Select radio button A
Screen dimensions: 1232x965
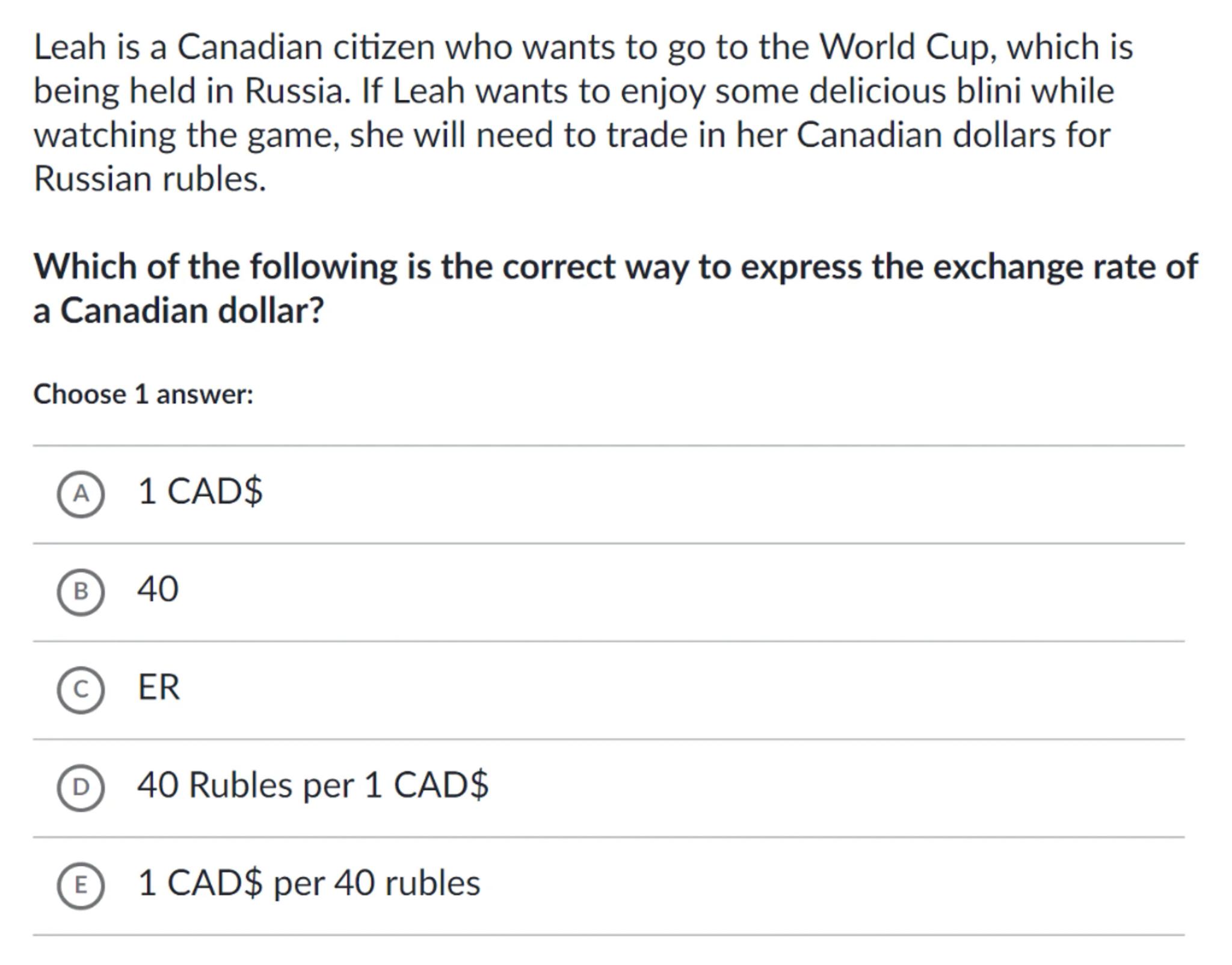click(x=81, y=494)
